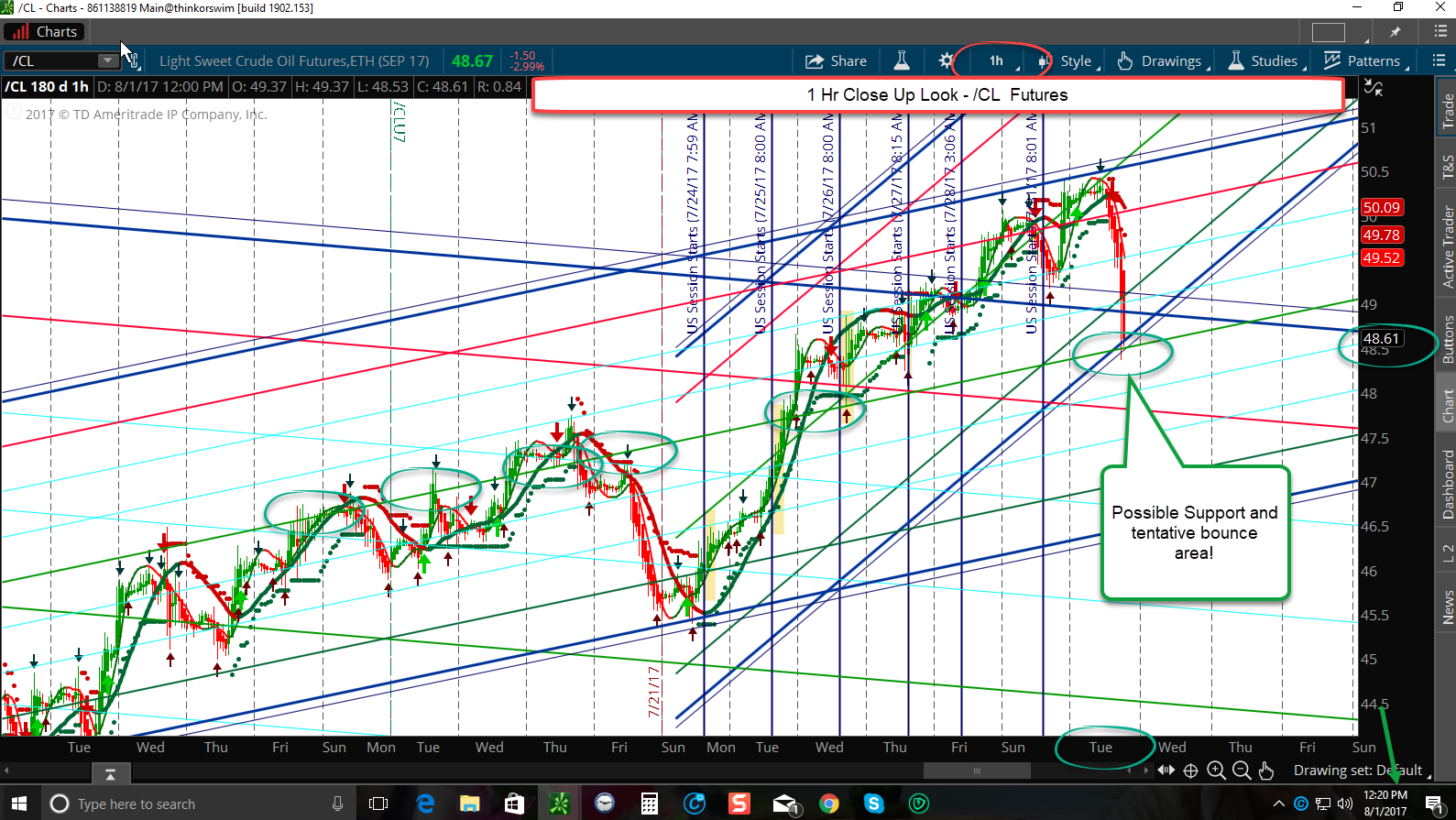Screen dimensions: 1456x820
Task: Open Task View on the taskbar
Action: (x=378, y=804)
